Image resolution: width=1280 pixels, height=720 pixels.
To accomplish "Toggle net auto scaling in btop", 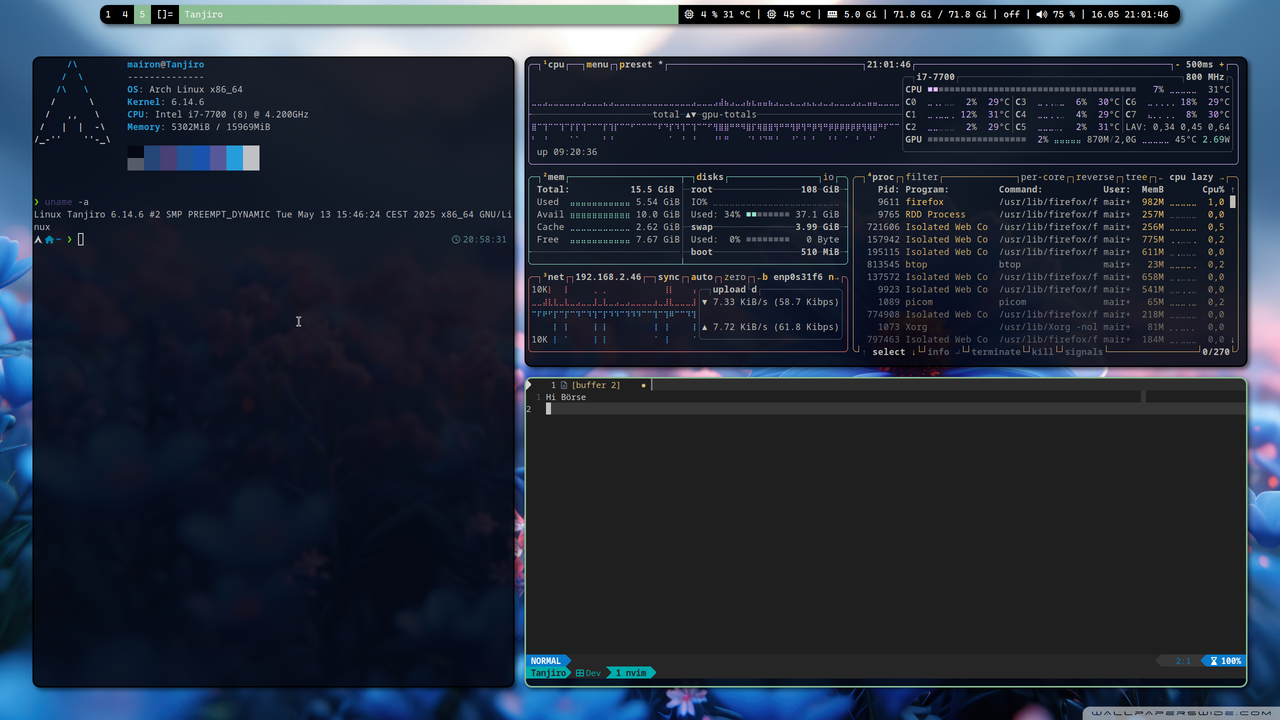I will point(702,277).
